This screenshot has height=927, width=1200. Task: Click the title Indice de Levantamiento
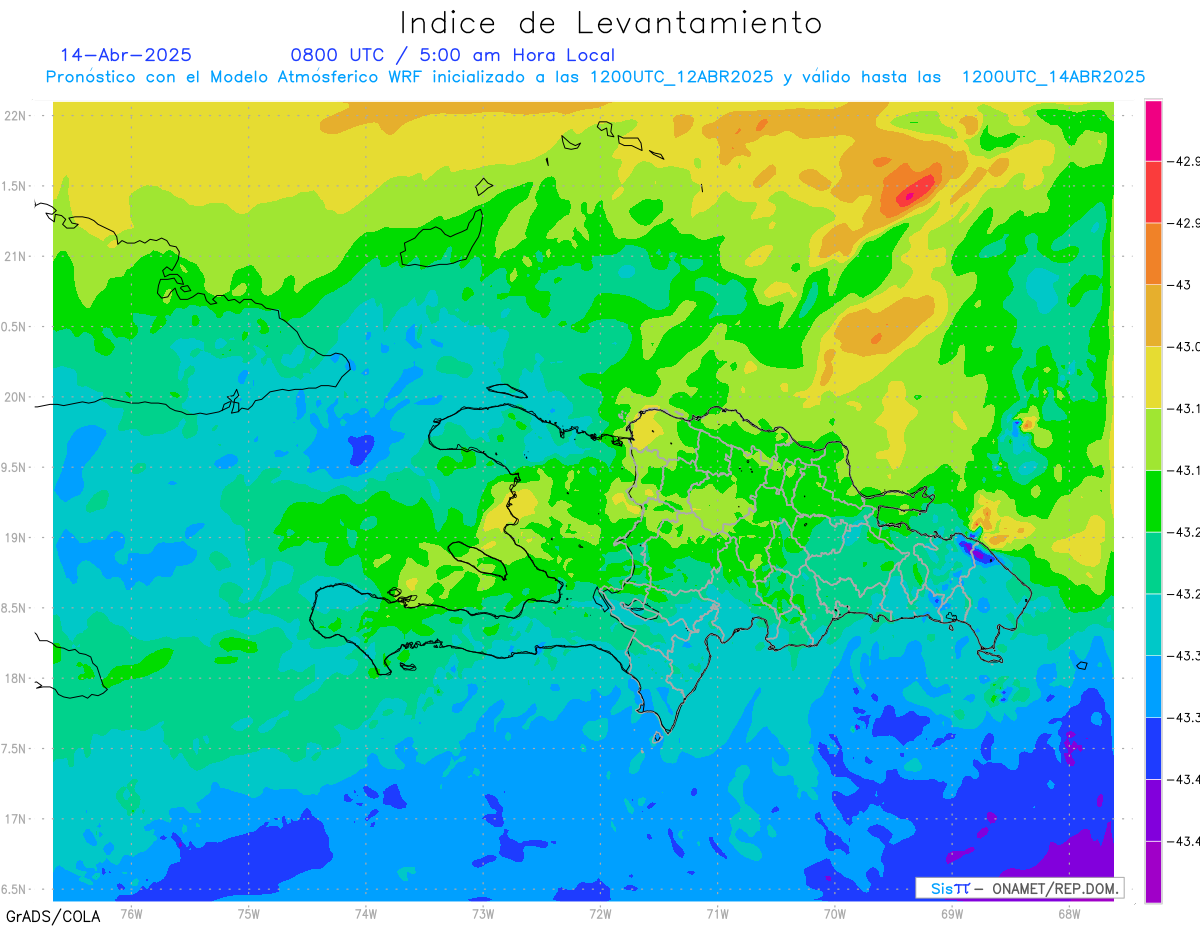(611, 23)
